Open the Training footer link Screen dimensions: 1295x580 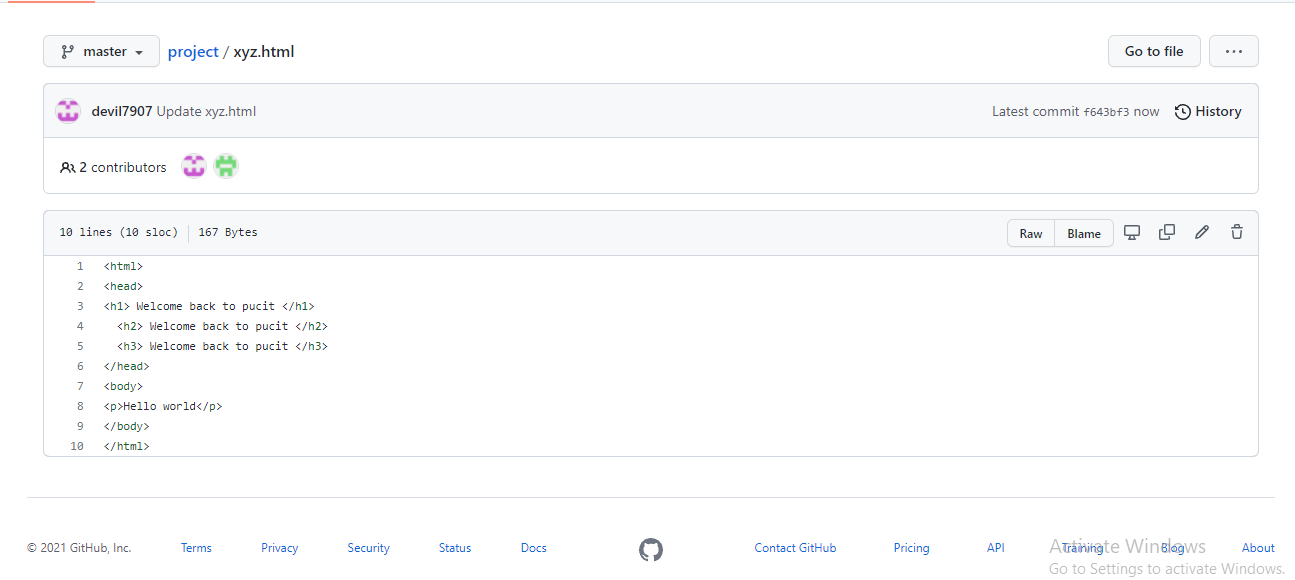pyautogui.click(x=1082, y=548)
